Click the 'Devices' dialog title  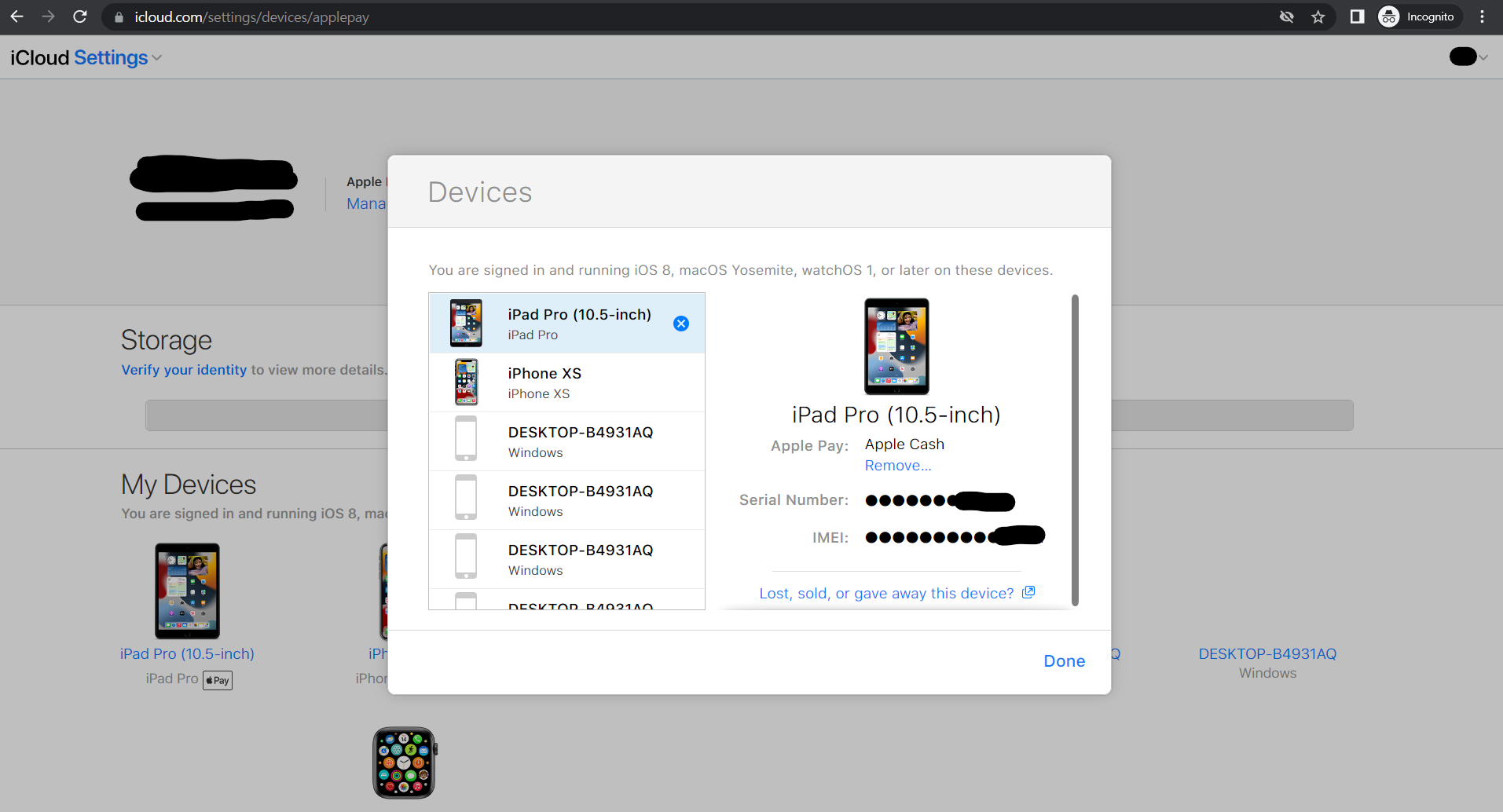(480, 192)
